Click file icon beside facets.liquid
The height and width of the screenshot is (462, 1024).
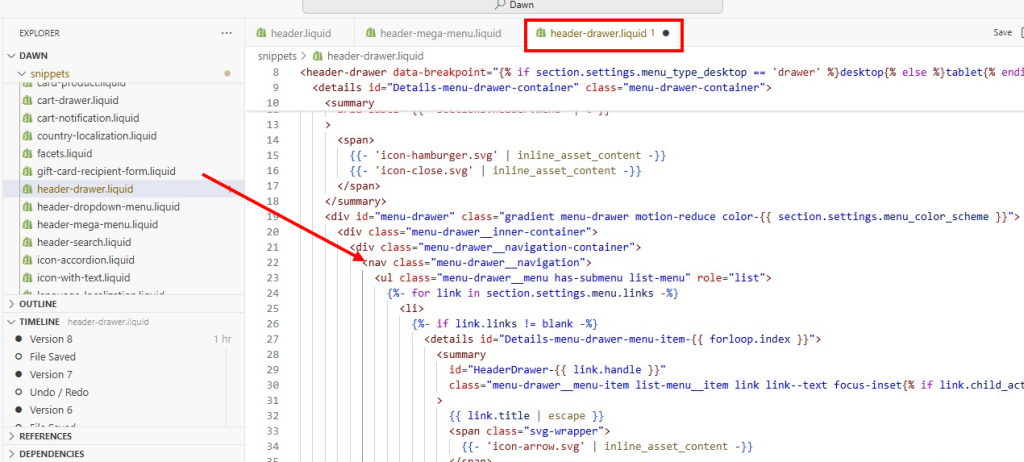coord(27,153)
